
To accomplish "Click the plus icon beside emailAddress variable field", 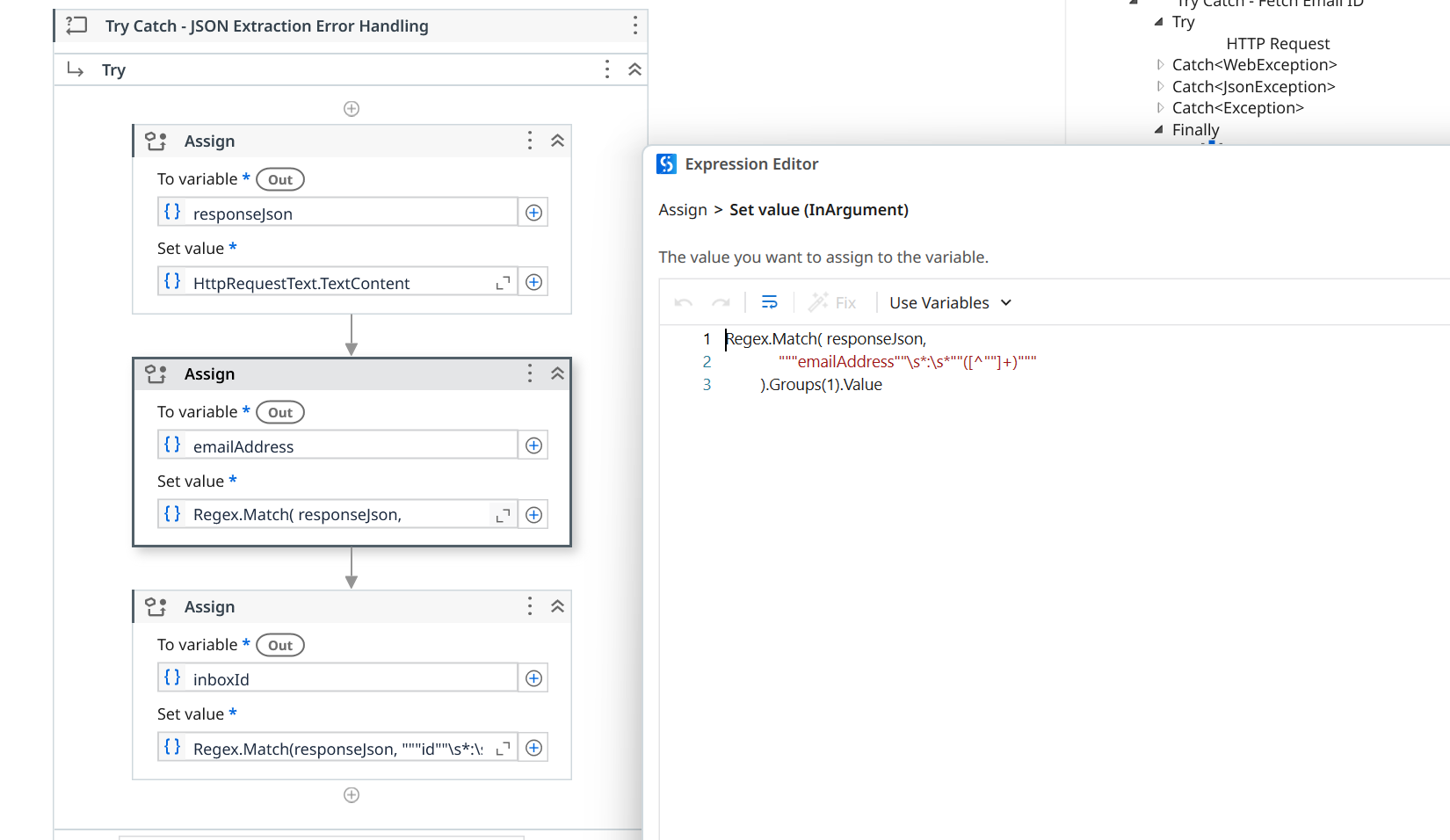I will [x=533, y=445].
